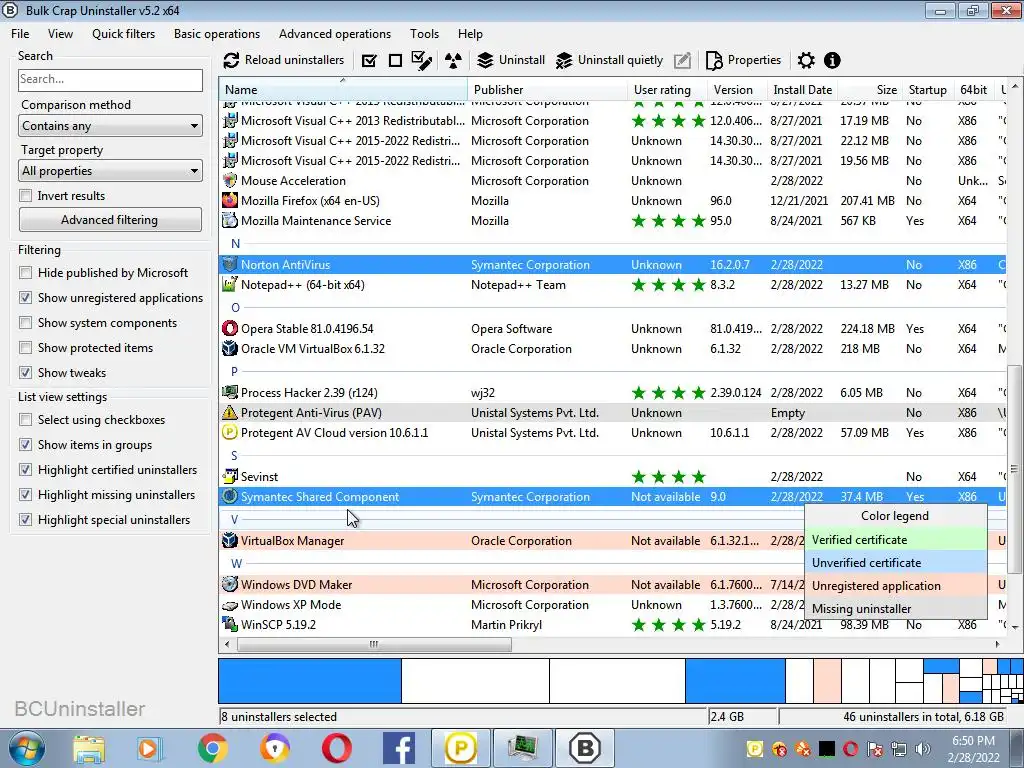Image resolution: width=1024 pixels, height=768 pixels.
Task: Toggle Highlight special uninstallers
Action: click(25, 519)
